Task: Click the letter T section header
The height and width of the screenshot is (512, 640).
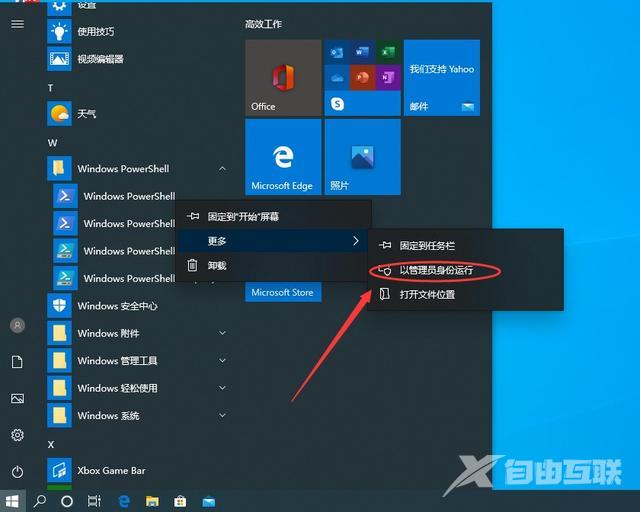Action: tap(51, 88)
